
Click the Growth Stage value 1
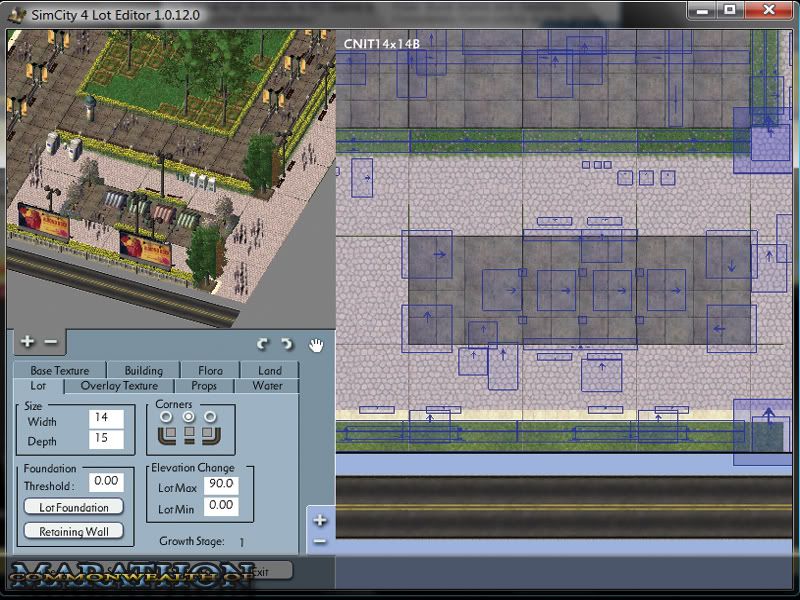[241, 542]
